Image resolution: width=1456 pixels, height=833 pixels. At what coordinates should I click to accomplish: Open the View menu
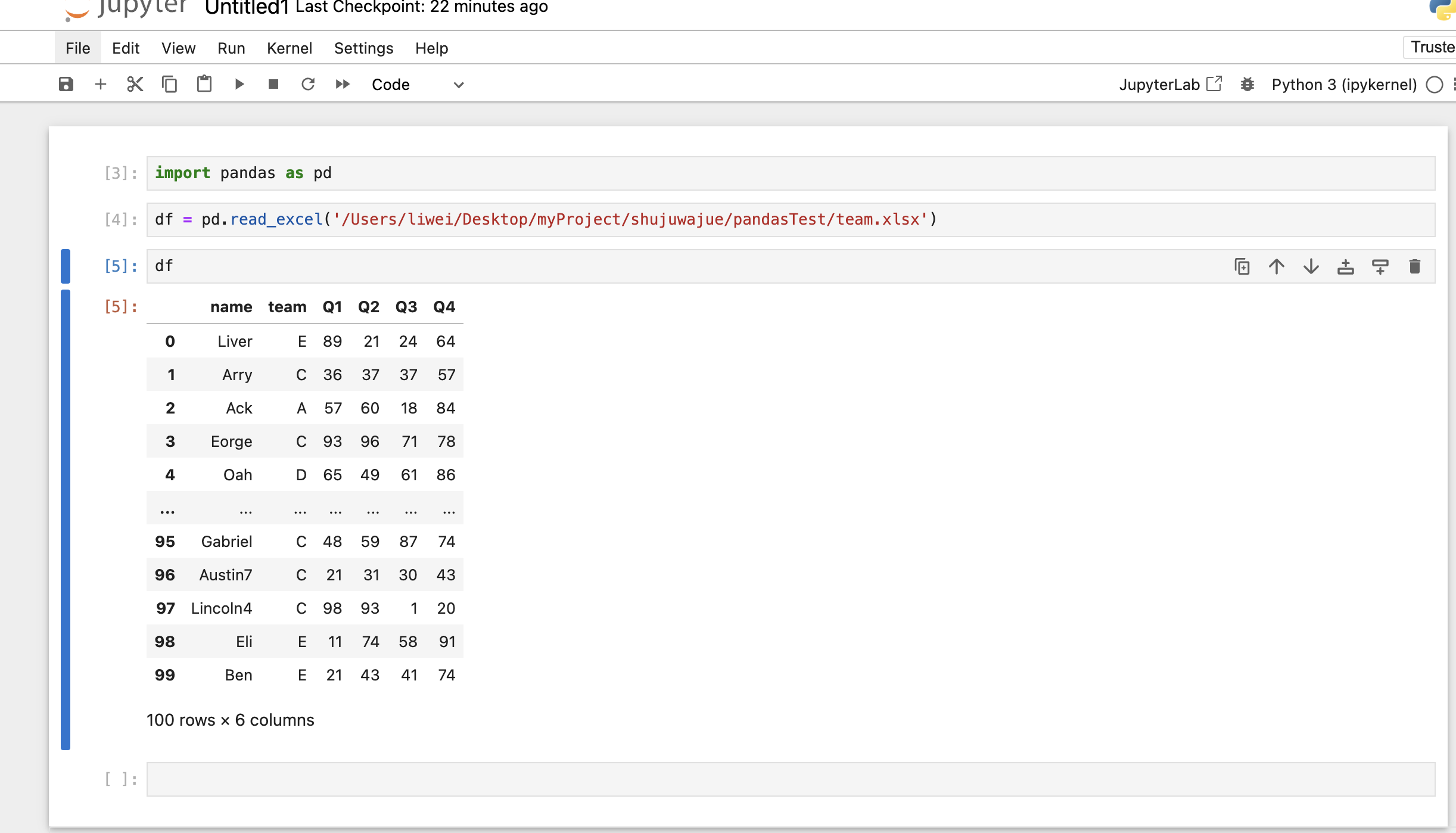tap(178, 48)
